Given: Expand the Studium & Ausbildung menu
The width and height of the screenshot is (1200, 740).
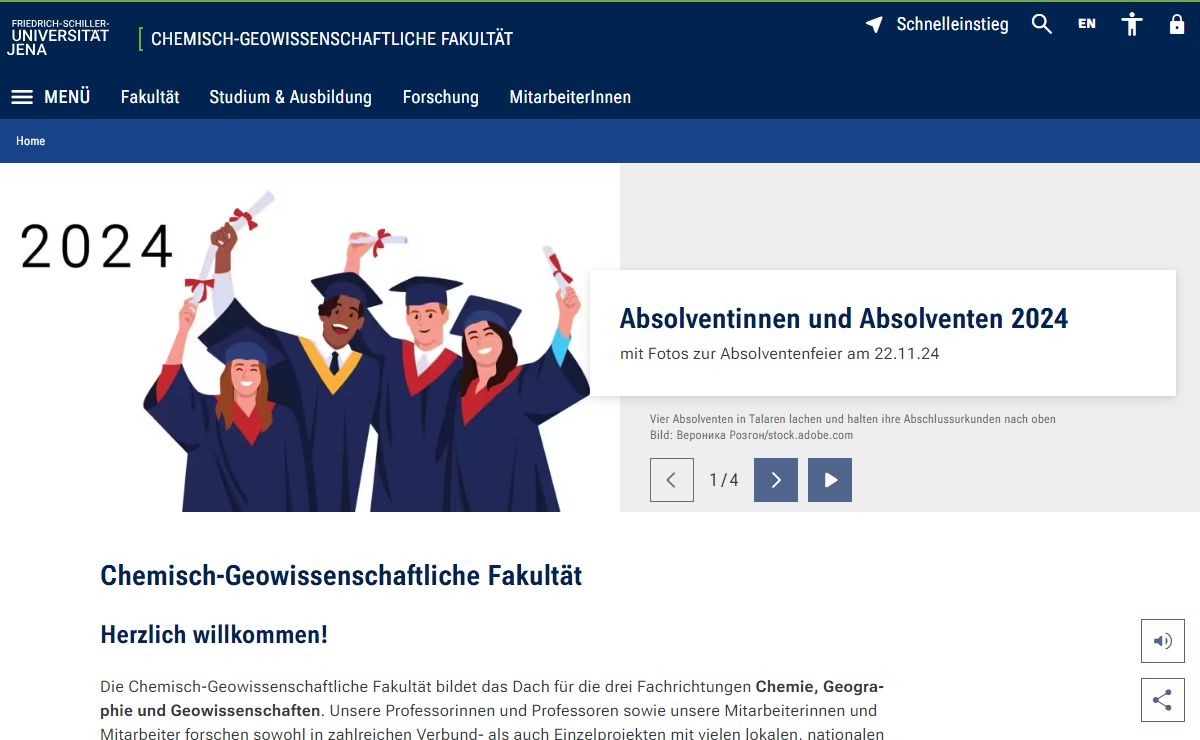Looking at the screenshot, I should pos(290,97).
